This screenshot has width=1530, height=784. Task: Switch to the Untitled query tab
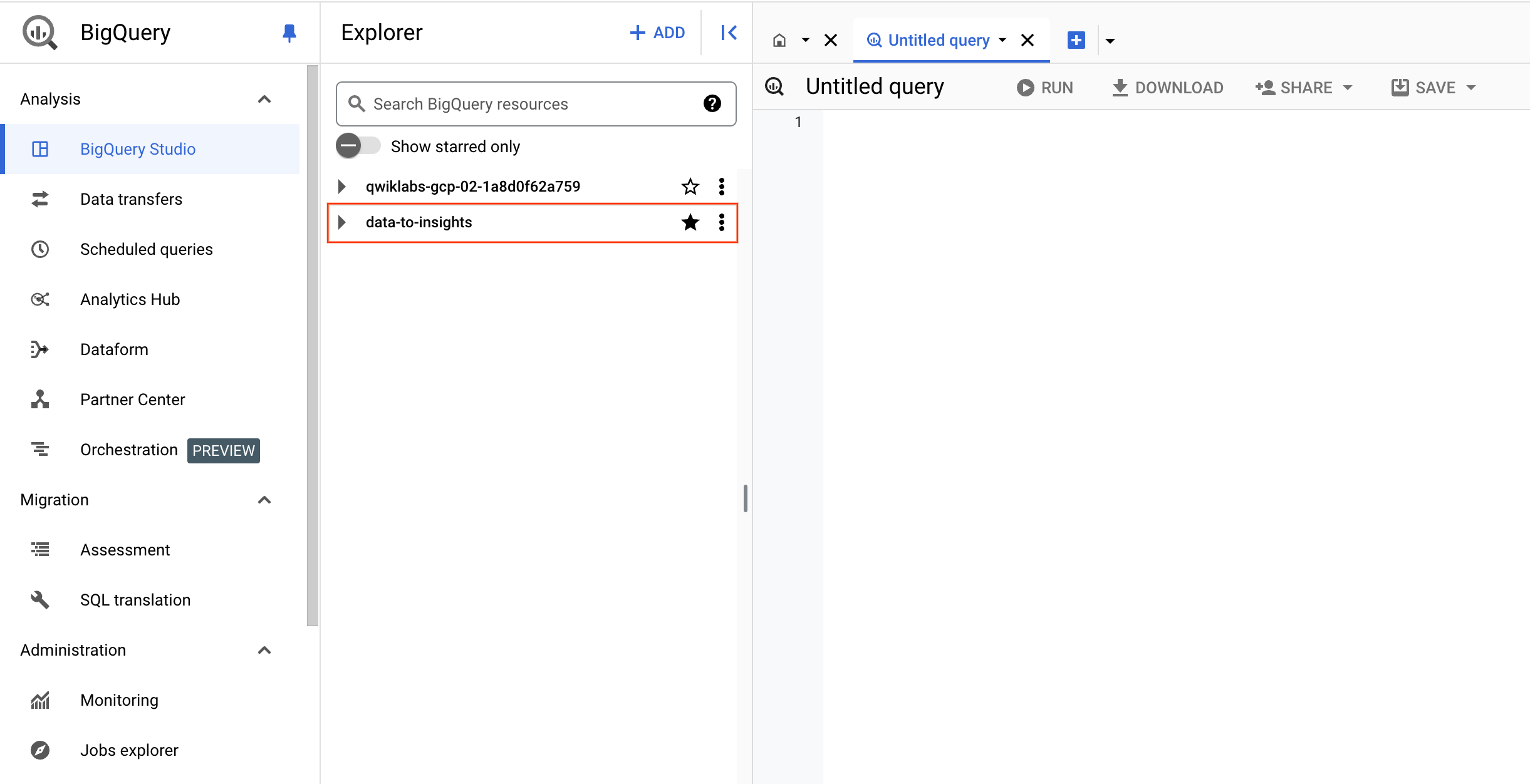[939, 41]
